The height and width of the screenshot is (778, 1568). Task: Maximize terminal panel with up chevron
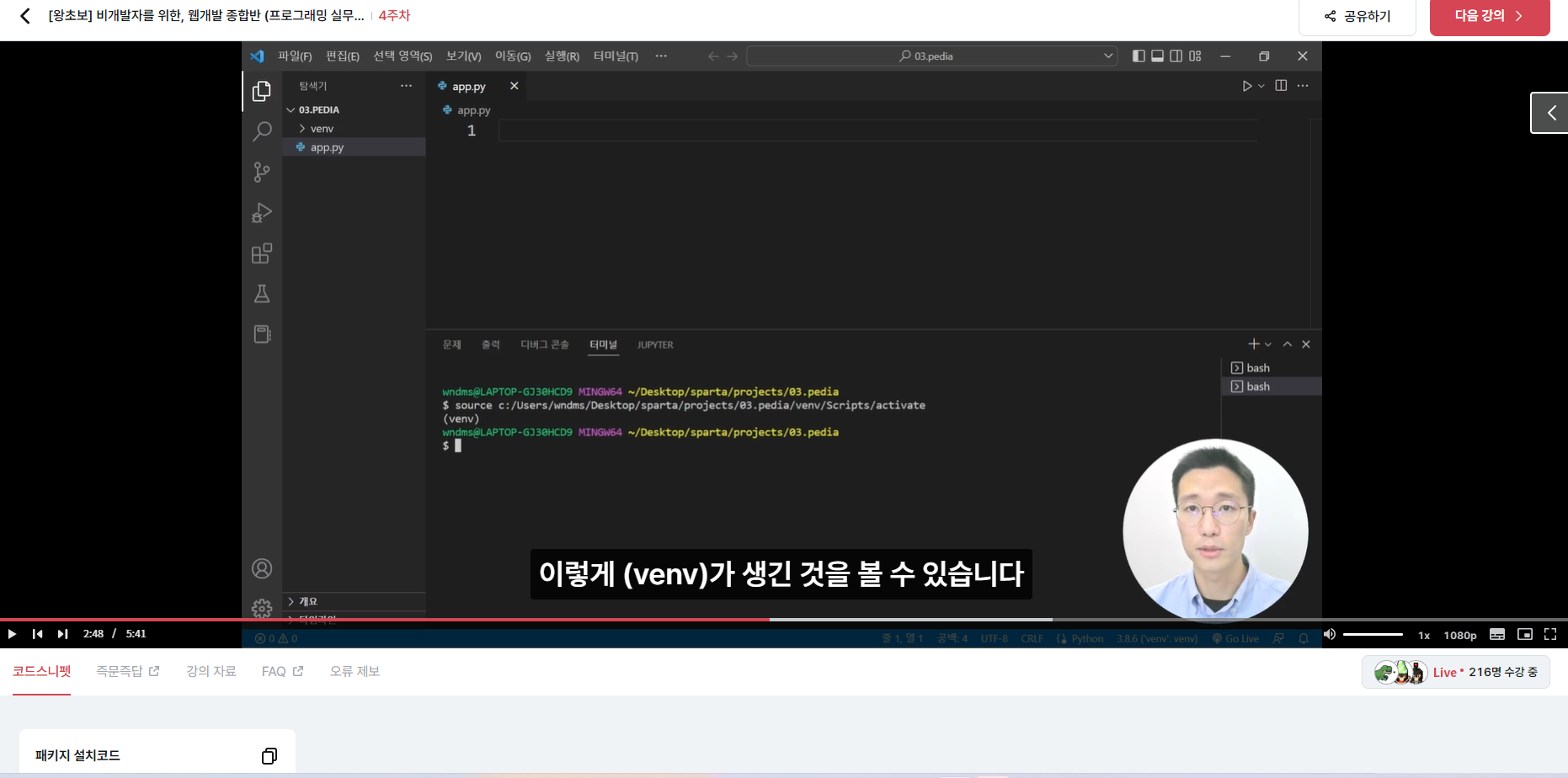[x=1287, y=344]
